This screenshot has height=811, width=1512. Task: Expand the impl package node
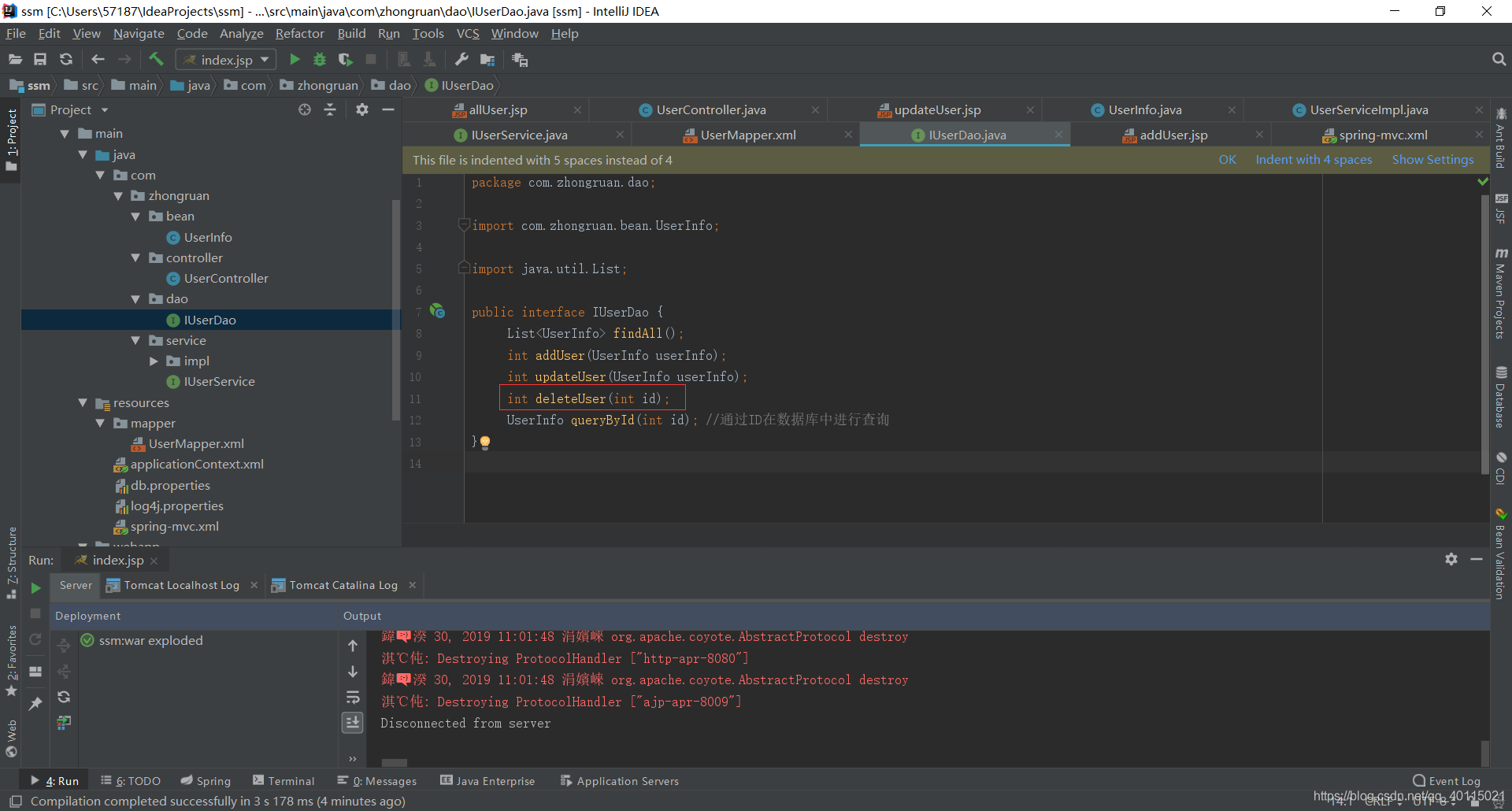pos(154,361)
